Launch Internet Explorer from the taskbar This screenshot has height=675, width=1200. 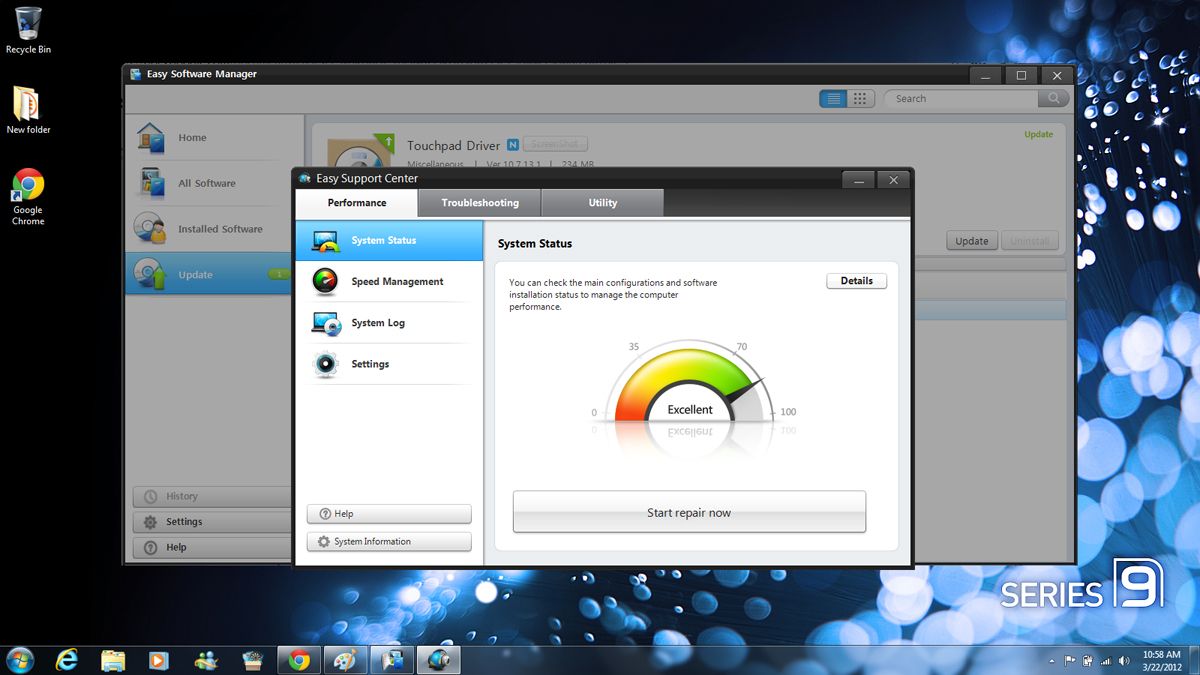(x=67, y=660)
